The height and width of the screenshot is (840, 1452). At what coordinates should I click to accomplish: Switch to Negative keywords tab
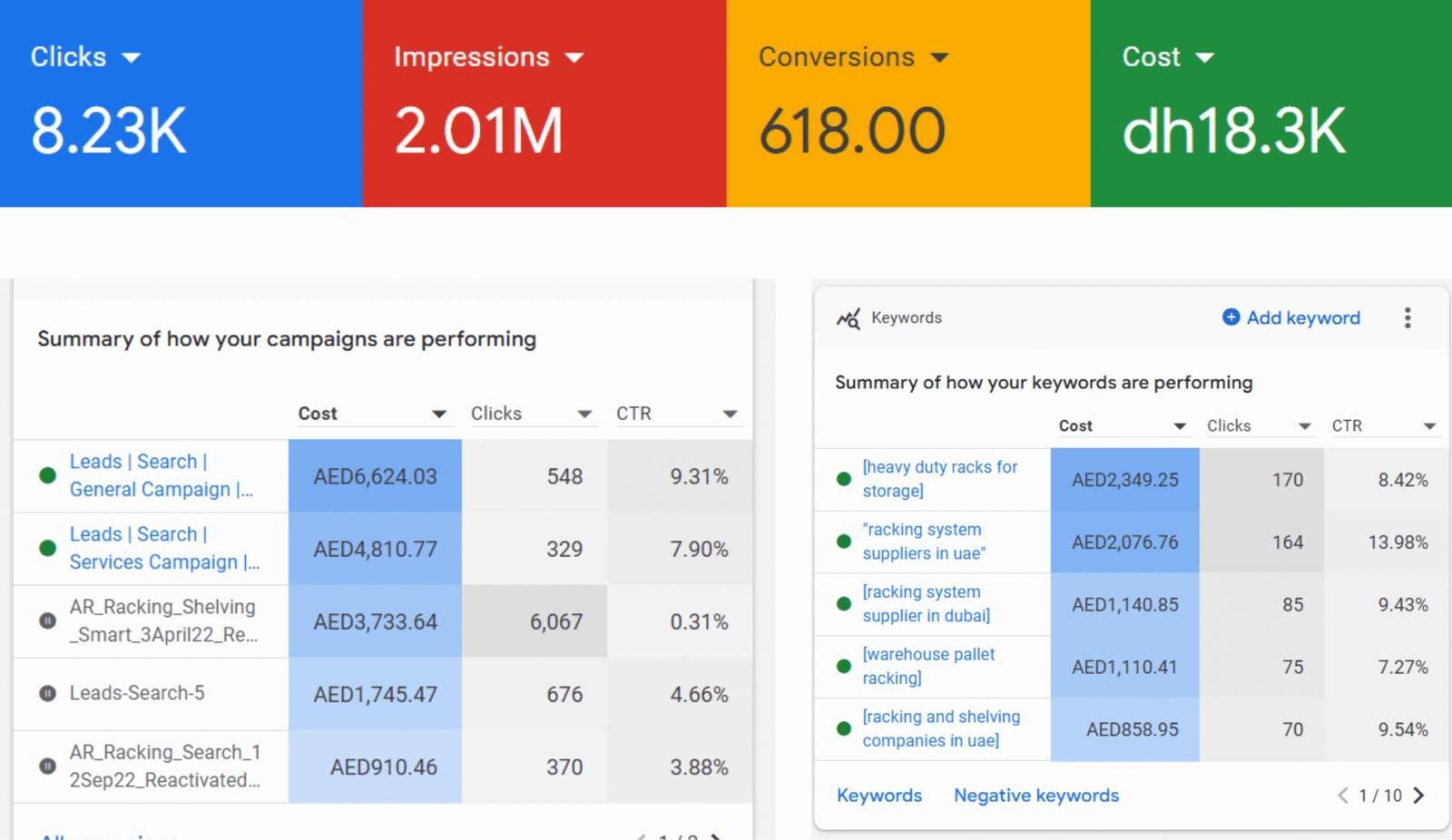point(1035,796)
